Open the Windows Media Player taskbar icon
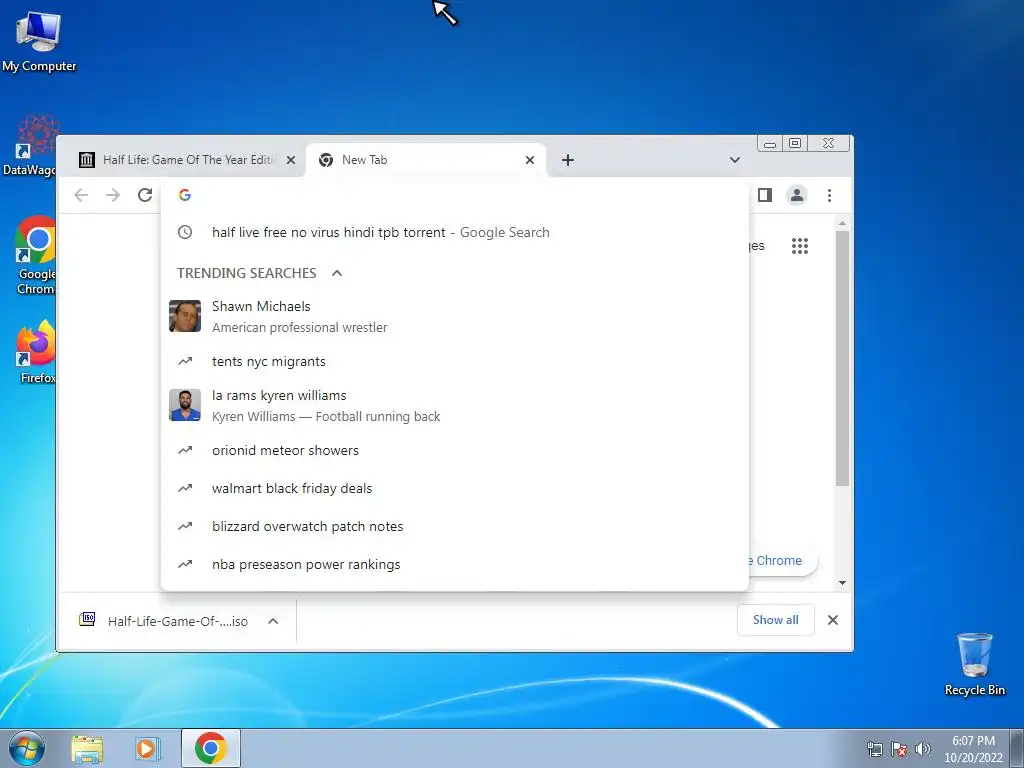1024x768 pixels. tap(147, 748)
